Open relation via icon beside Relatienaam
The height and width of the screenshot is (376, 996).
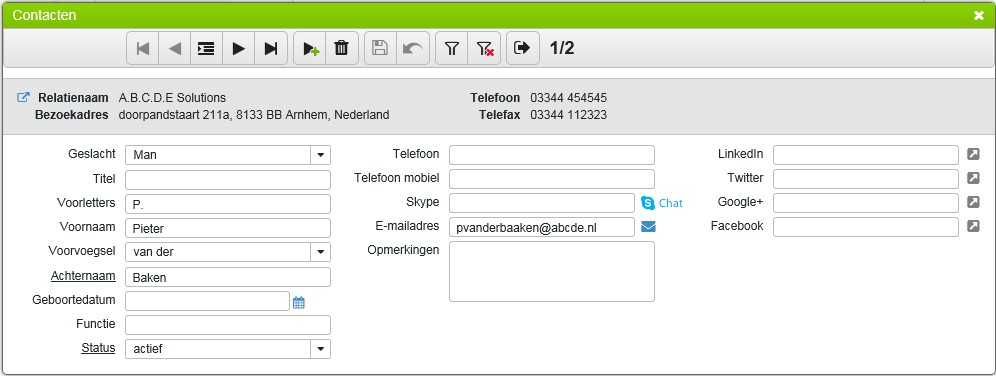pyautogui.click(x=23, y=98)
